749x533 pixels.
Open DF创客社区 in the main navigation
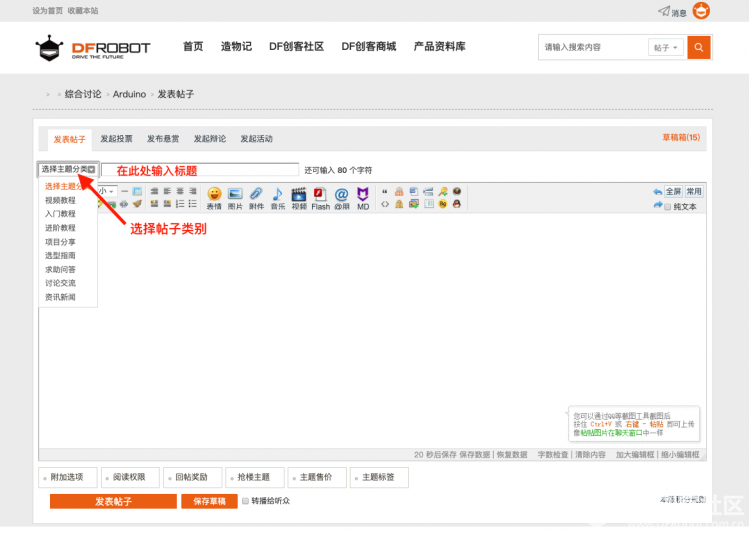click(297, 46)
